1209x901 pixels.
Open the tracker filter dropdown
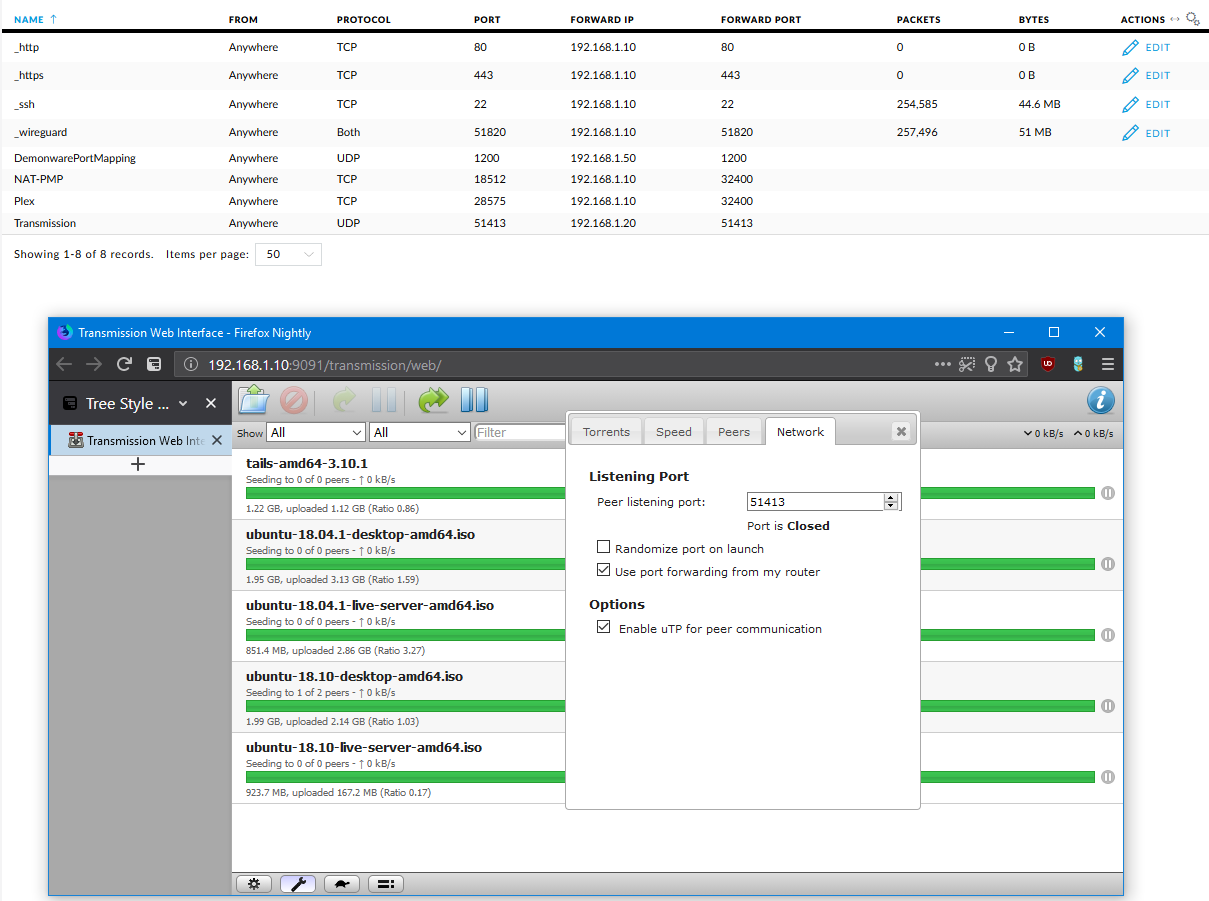pyautogui.click(x=419, y=432)
